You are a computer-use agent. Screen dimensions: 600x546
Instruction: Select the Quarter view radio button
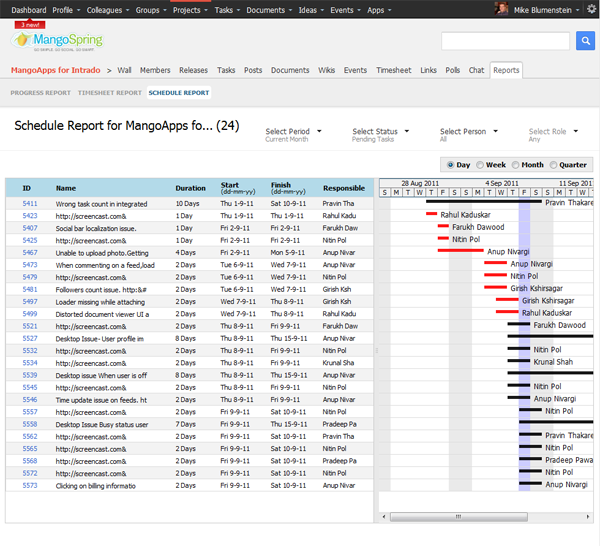point(553,165)
